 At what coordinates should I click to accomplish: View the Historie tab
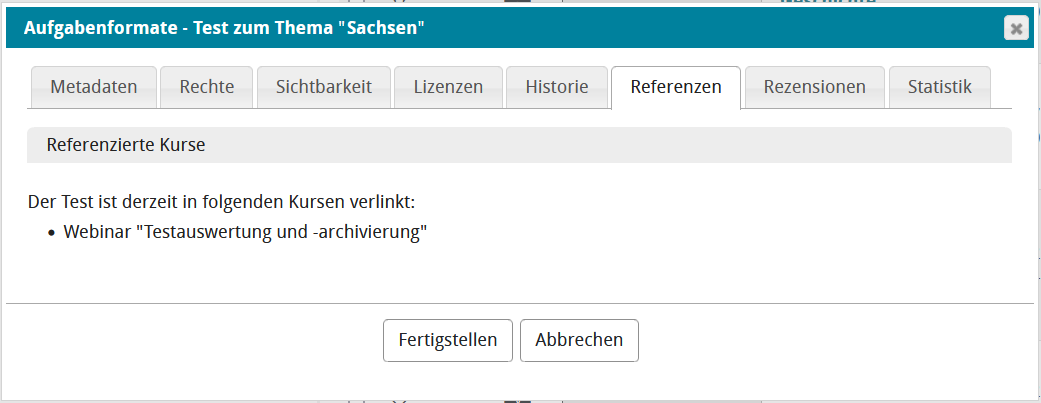click(x=557, y=87)
